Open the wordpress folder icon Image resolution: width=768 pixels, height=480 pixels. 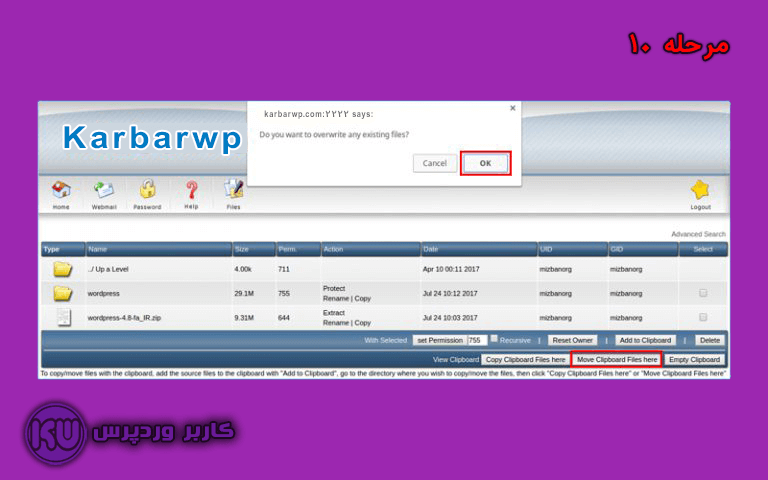[63, 293]
